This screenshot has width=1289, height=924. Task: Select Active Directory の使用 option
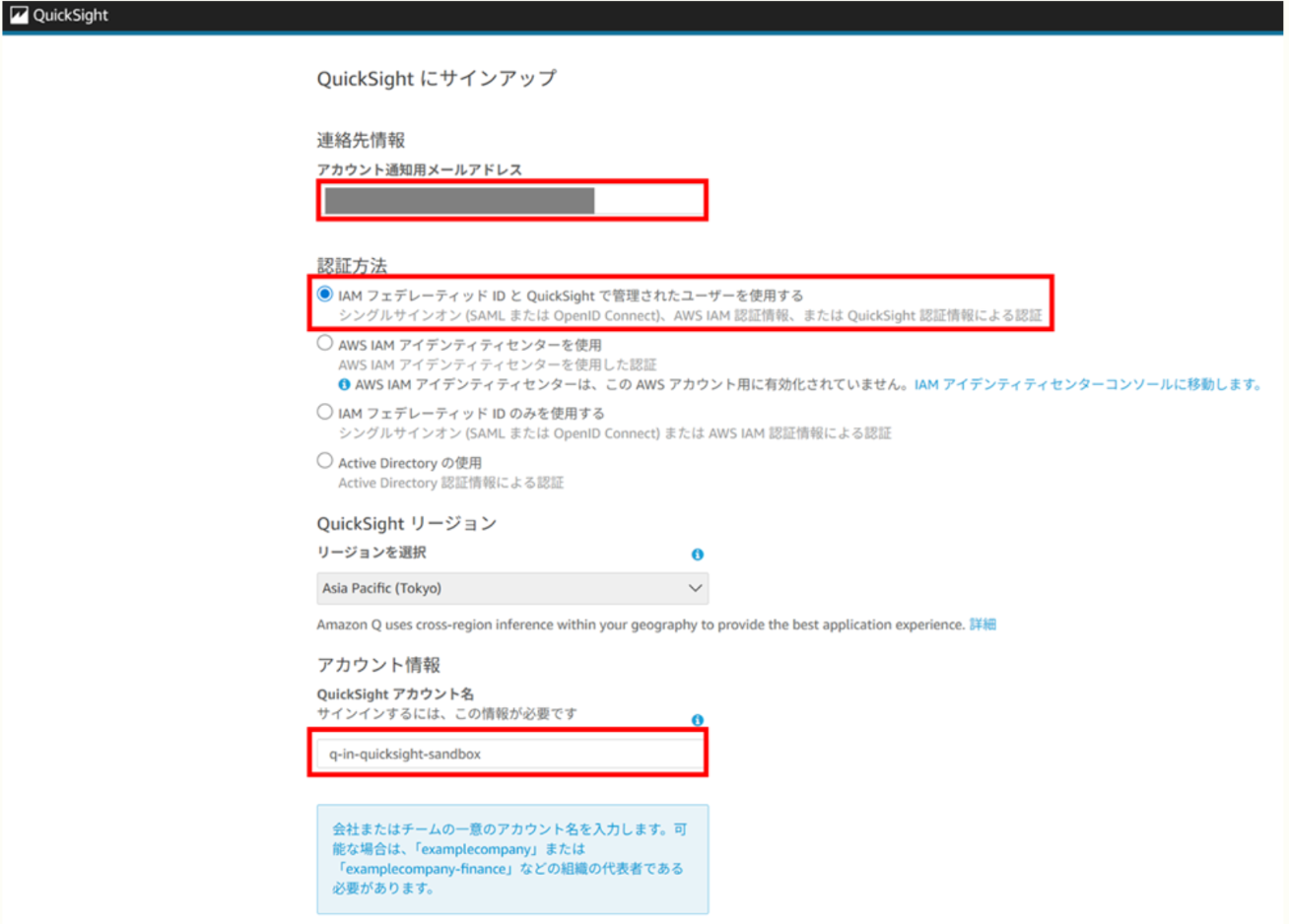click(324, 461)
